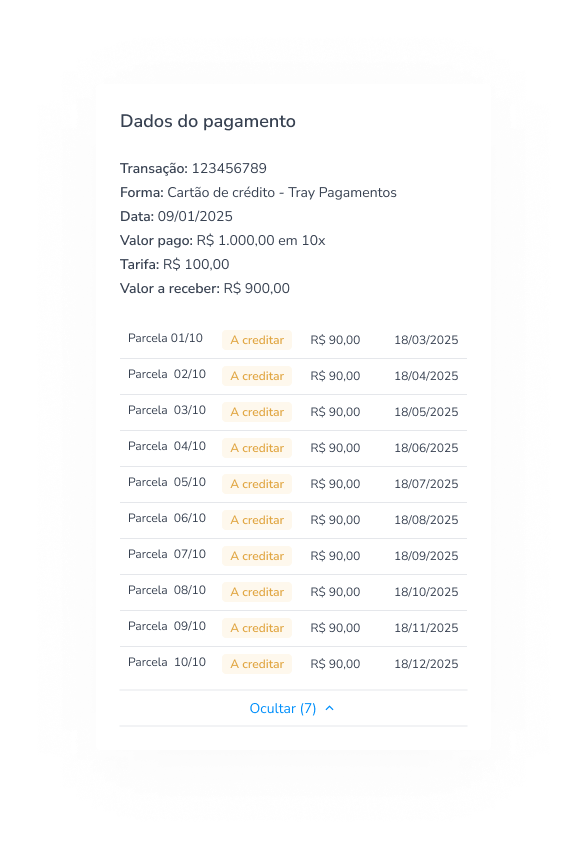Select the A creditar badge for Parcela 01/10
Image resolution: width=587 pixels, height=858 pixels.
257,340
